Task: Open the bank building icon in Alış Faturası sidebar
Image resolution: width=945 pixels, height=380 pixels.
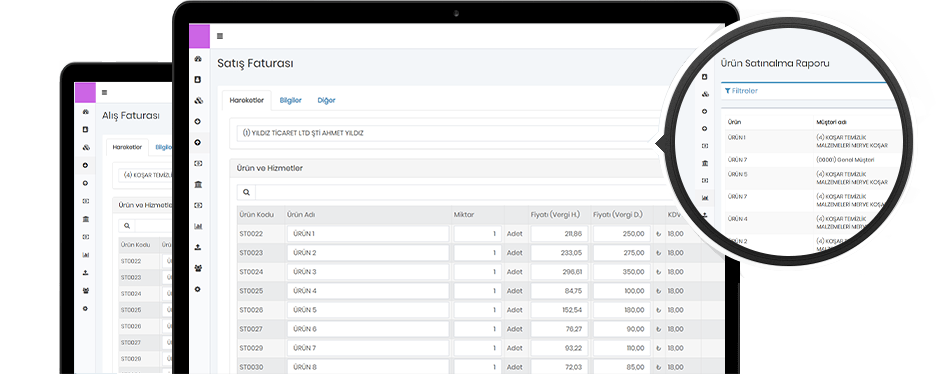Action: [x=86, y=219]
